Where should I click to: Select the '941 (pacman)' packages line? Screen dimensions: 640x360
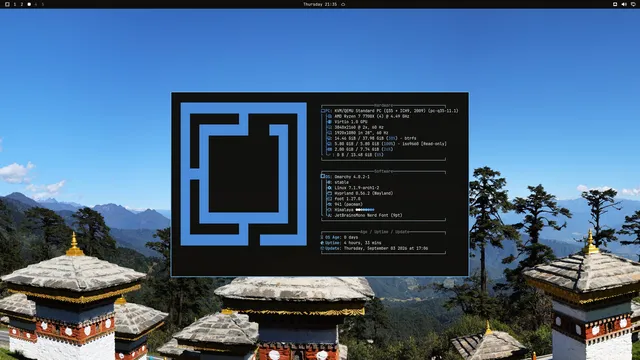click(x=348, y=204)
